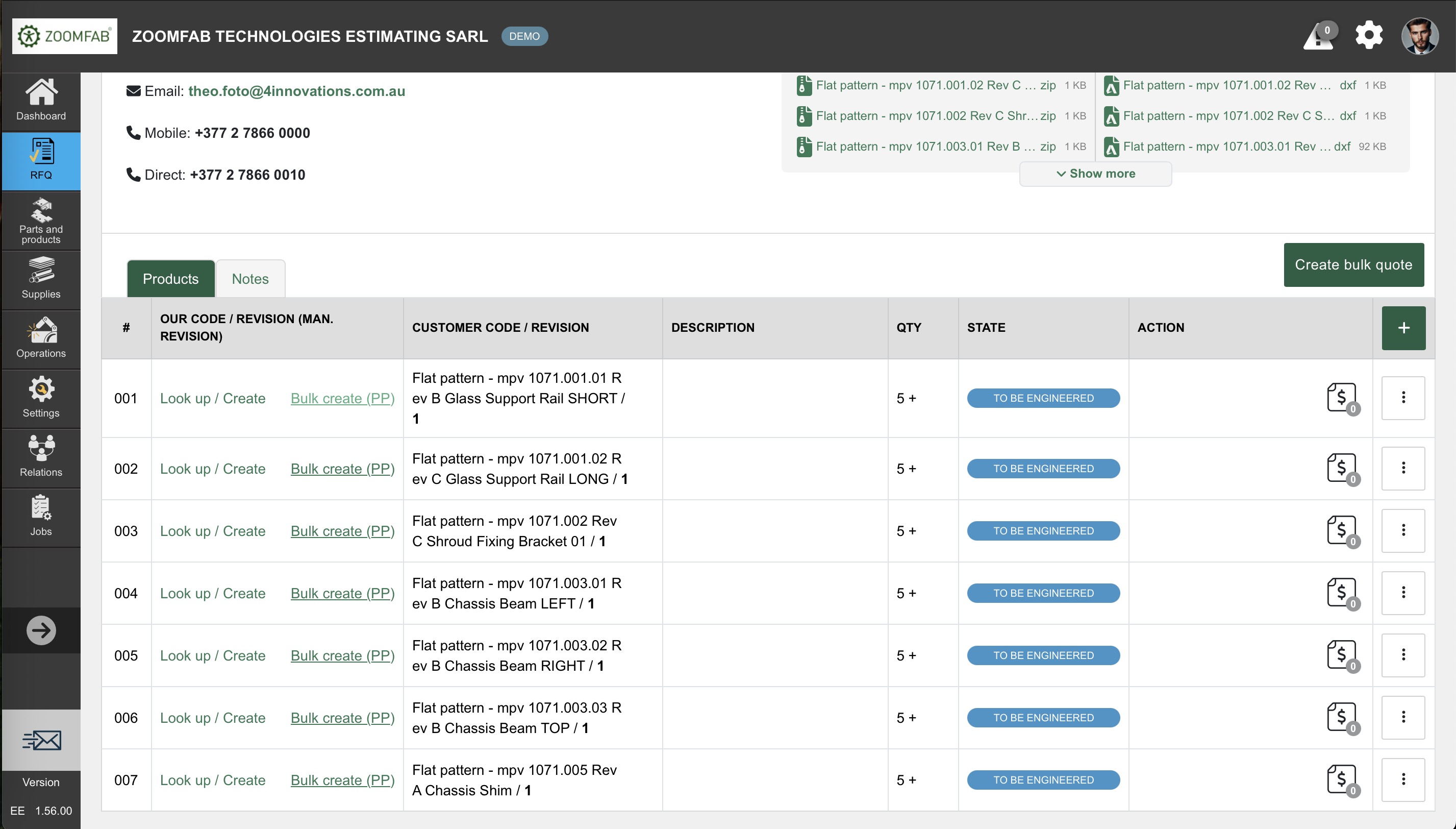Add a product with the plus button

click(x=1403, y=328)
